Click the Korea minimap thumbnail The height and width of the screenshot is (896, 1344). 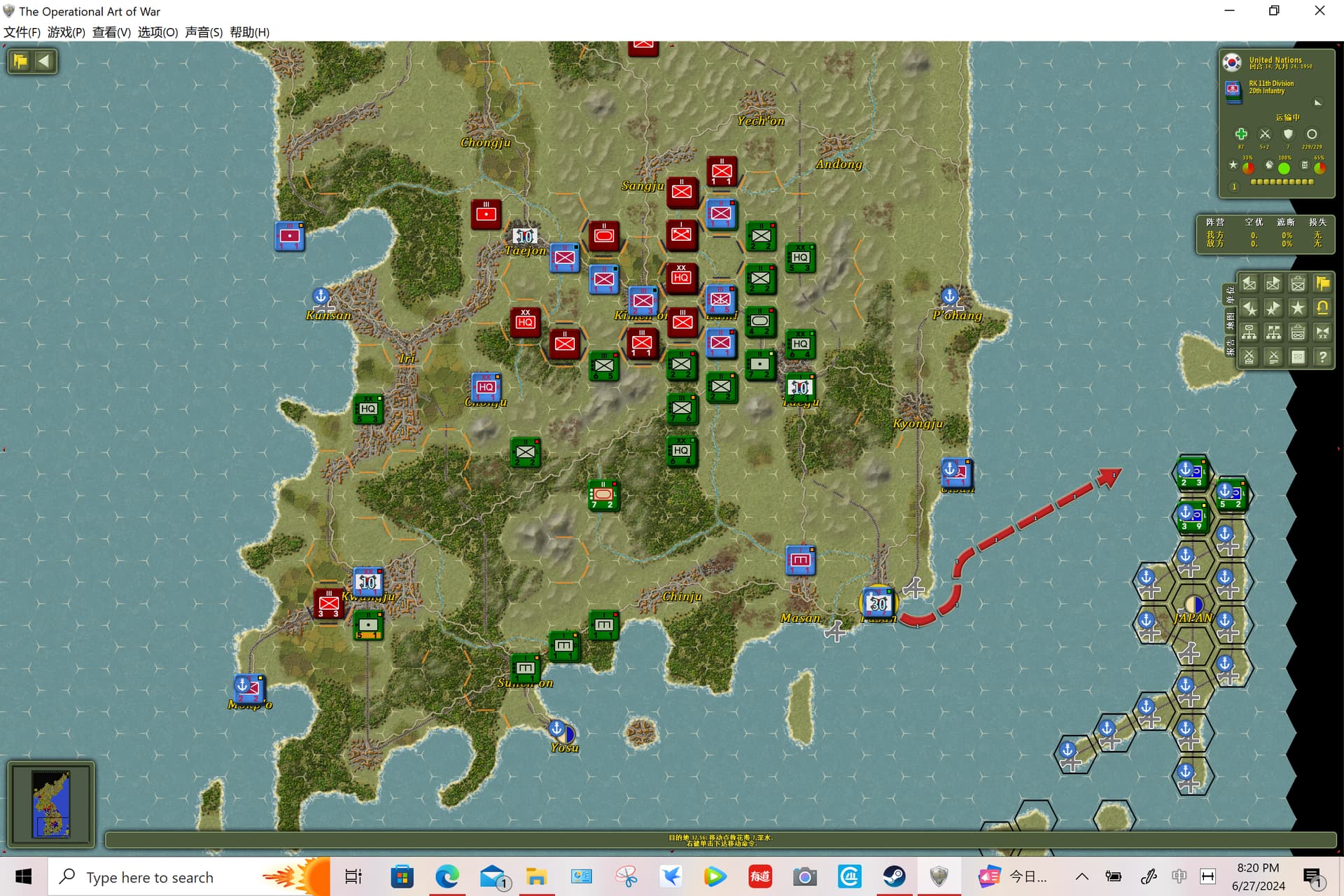pos(51,804)
